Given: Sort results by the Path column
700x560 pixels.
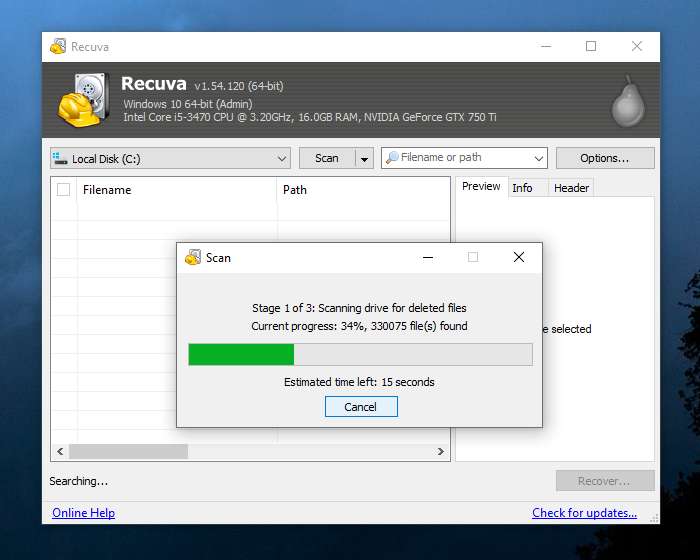Looking at the screenshot, I should 363,190.
